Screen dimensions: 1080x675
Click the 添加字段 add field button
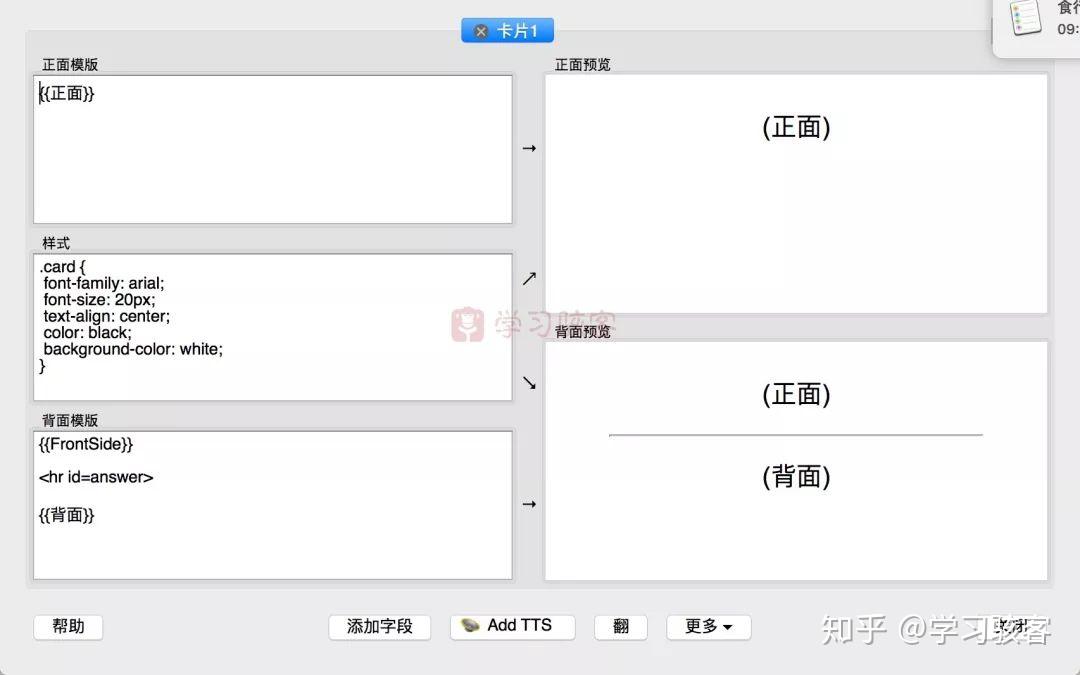380,626
